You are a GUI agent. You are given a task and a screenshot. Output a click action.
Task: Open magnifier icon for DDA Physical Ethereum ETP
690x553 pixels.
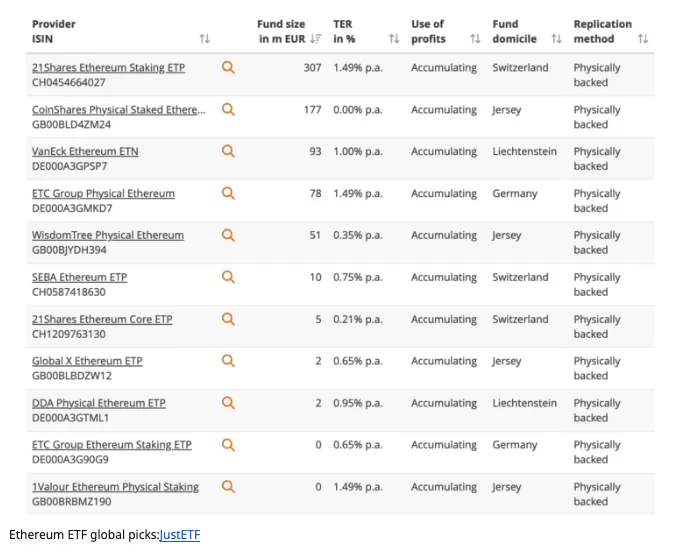pos(228,403)
